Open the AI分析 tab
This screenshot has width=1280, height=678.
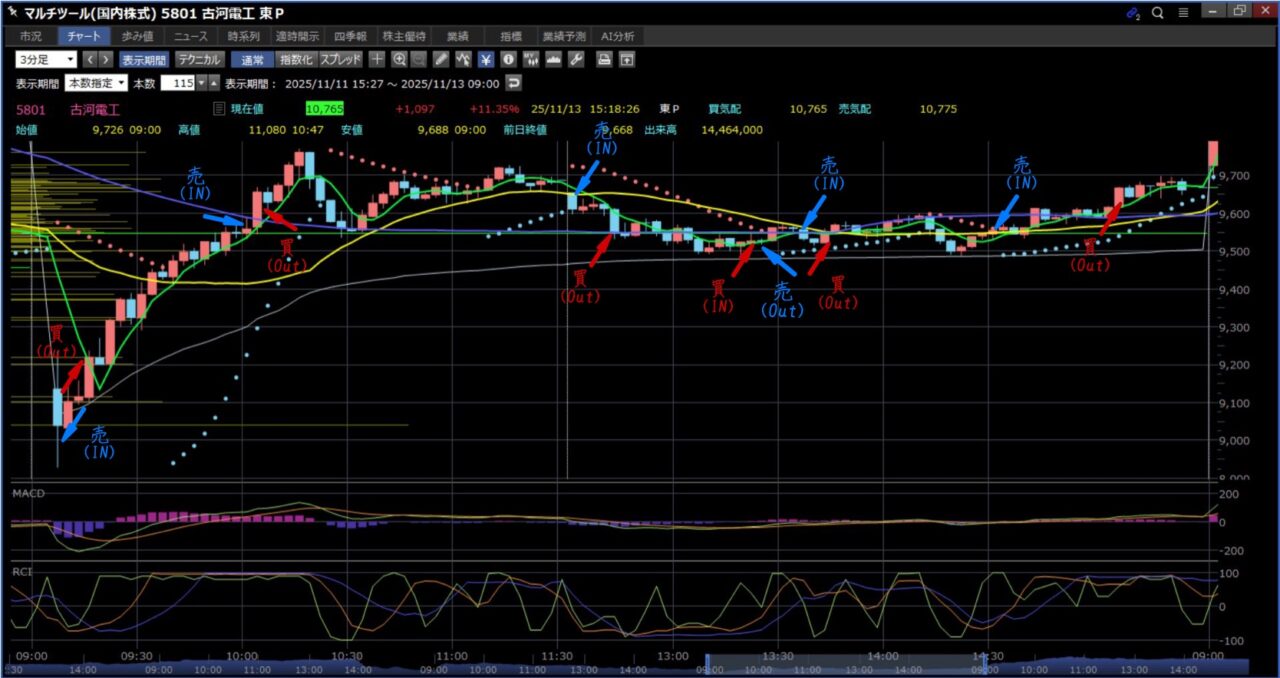coord(617,36)
